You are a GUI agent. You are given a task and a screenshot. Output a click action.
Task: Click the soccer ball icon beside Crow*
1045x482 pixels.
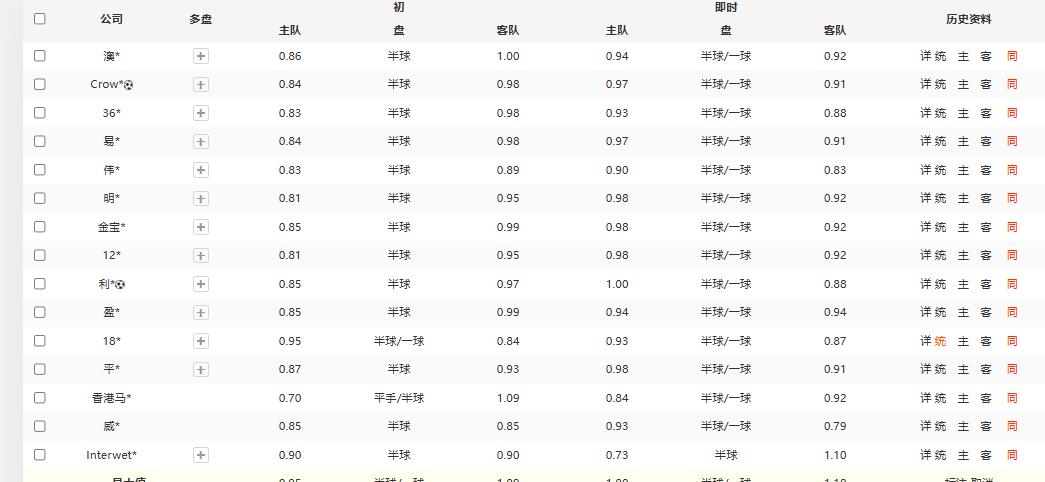click(x=128, y=85)
